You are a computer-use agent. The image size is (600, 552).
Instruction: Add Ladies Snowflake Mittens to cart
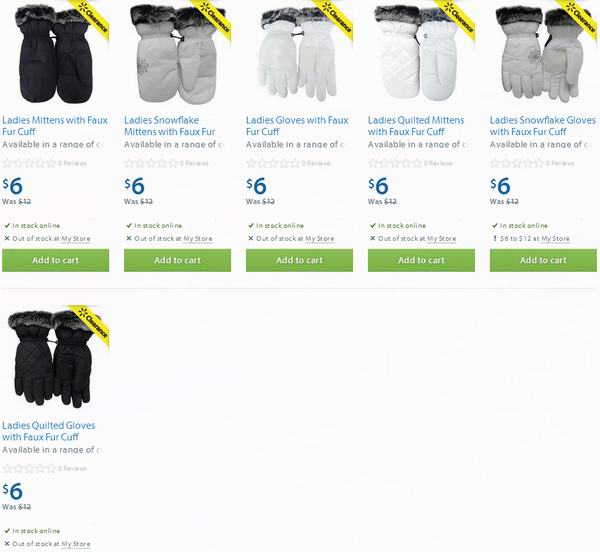click(177, 261)
